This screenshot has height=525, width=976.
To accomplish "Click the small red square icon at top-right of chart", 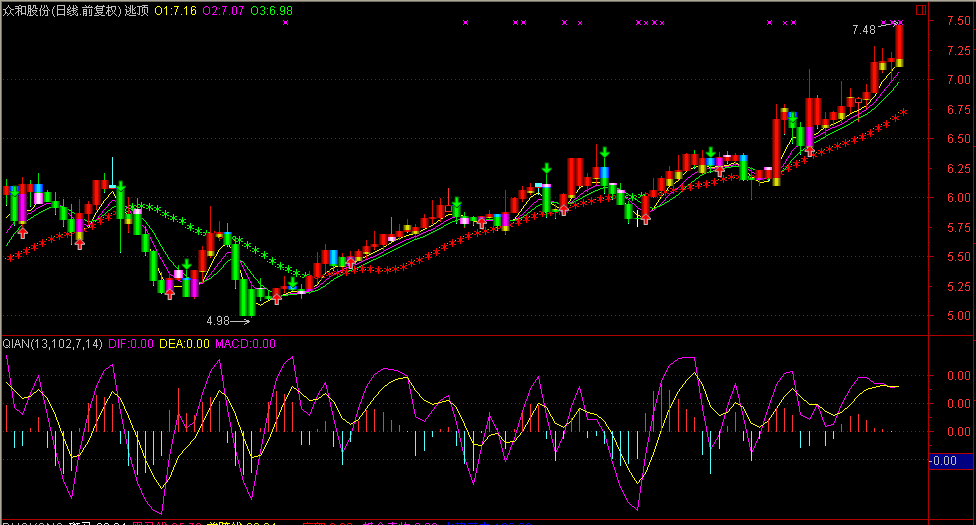I will pyautogui.click(x=921, y=10).
